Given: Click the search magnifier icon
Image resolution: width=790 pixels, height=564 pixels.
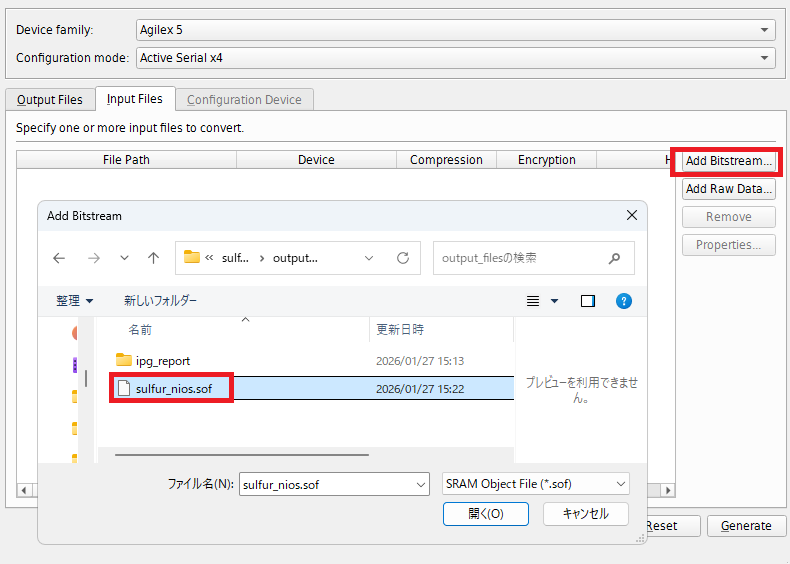Looking at the screenshot, I should click(615, 258).
